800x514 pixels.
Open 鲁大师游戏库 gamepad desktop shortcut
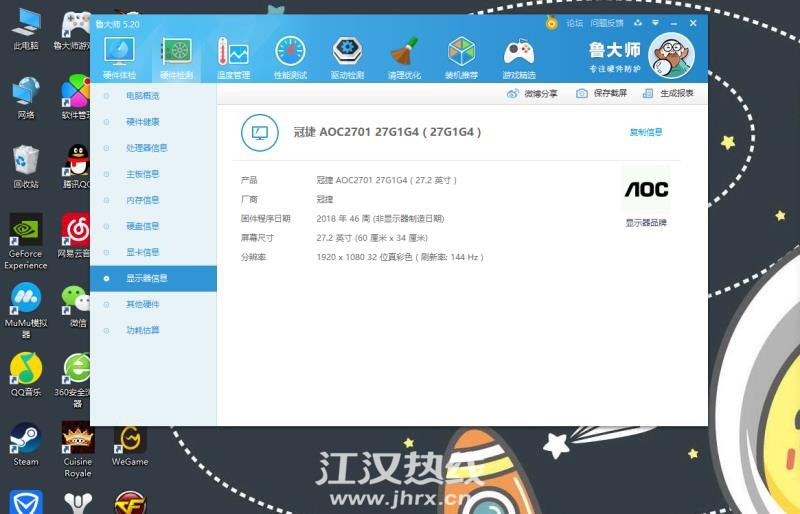click(72, 30)
